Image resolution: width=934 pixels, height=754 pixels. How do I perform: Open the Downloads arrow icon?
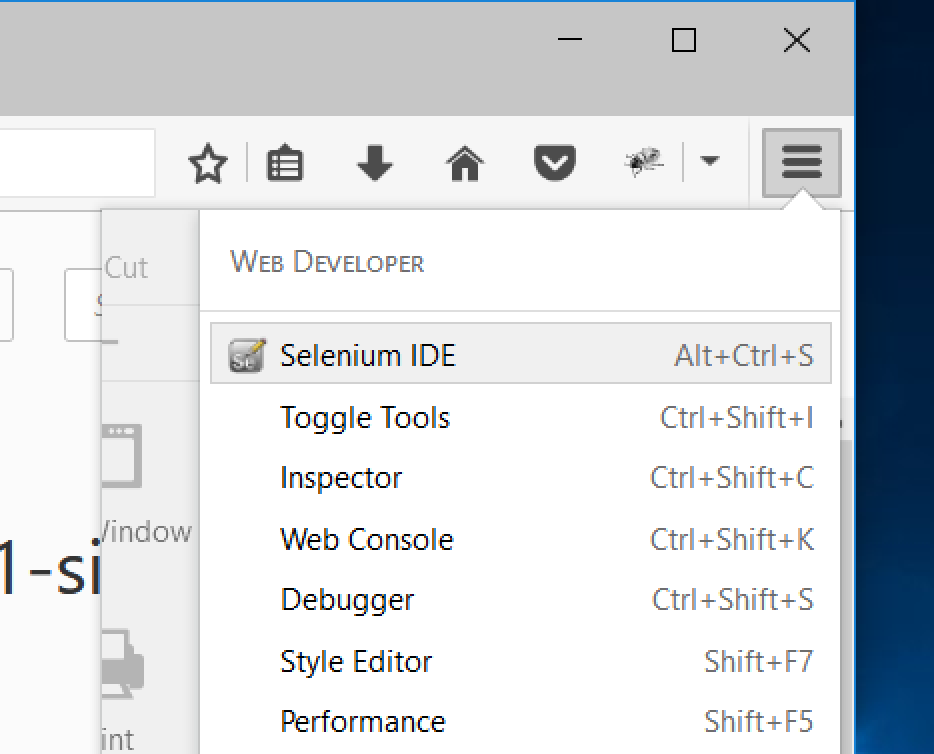pyautogui.click(x=375, y=163)
